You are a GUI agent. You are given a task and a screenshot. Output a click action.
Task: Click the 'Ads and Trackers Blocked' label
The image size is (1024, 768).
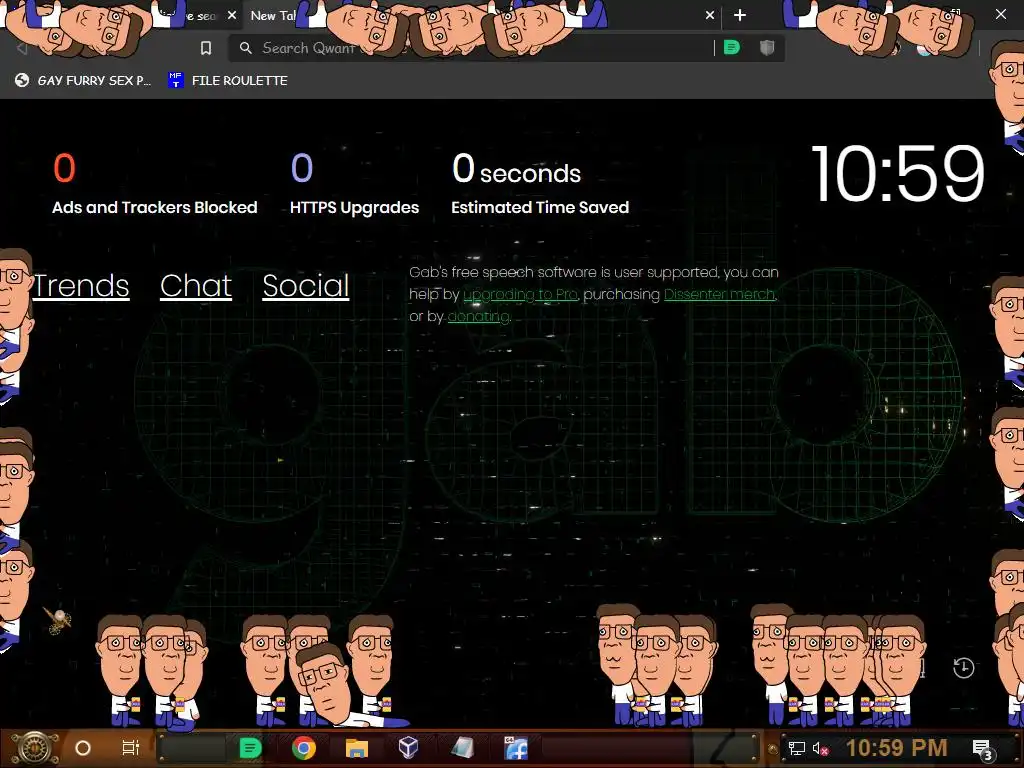(155, 208)
